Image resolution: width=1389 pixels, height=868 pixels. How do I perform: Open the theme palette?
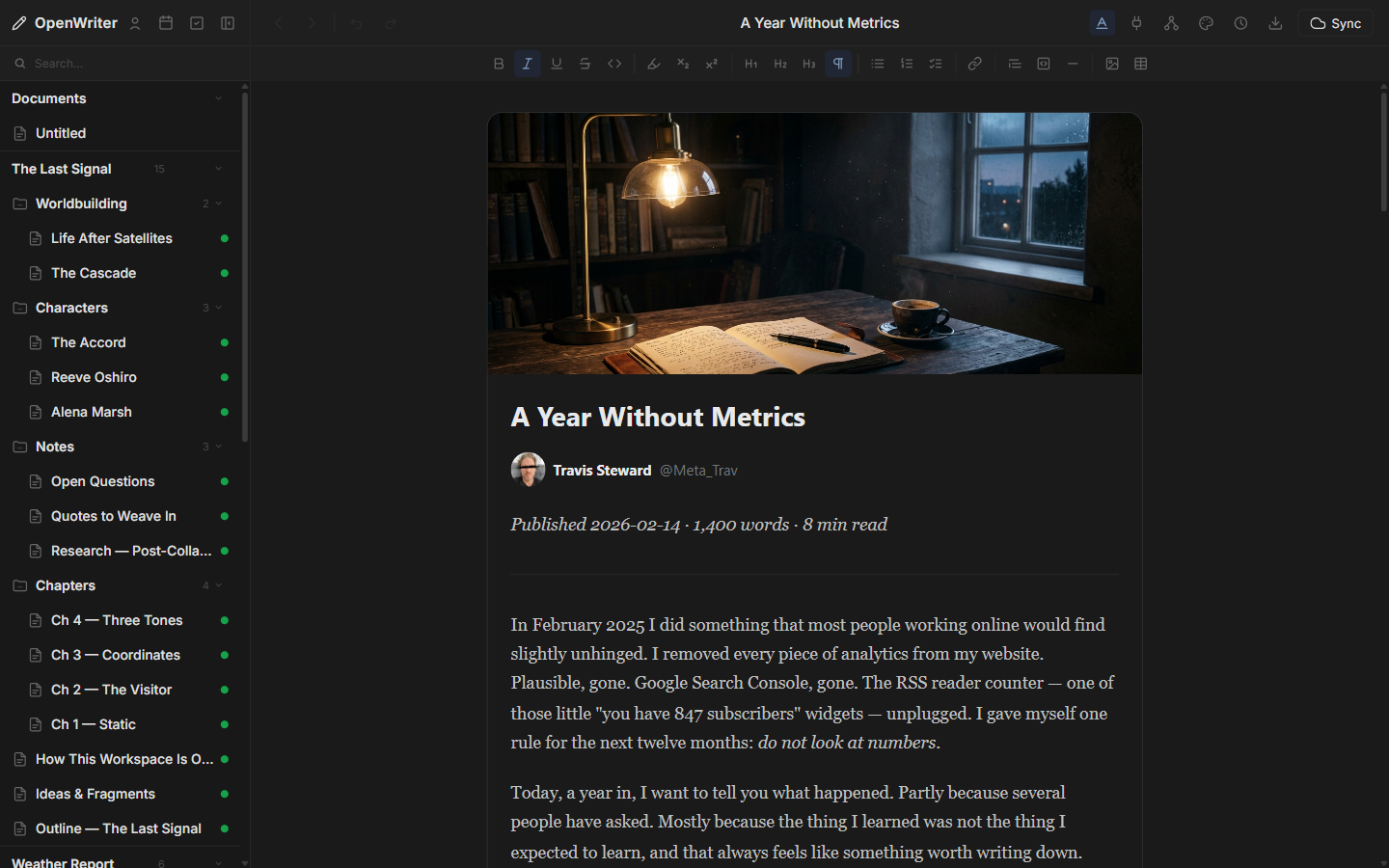(x=1206, y=22)
